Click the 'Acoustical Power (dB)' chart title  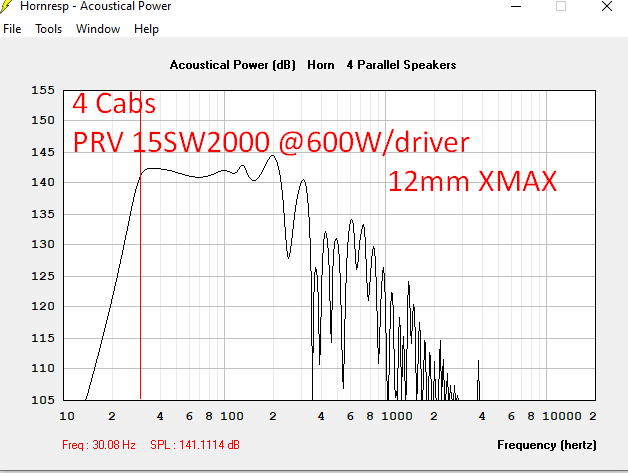233,65
